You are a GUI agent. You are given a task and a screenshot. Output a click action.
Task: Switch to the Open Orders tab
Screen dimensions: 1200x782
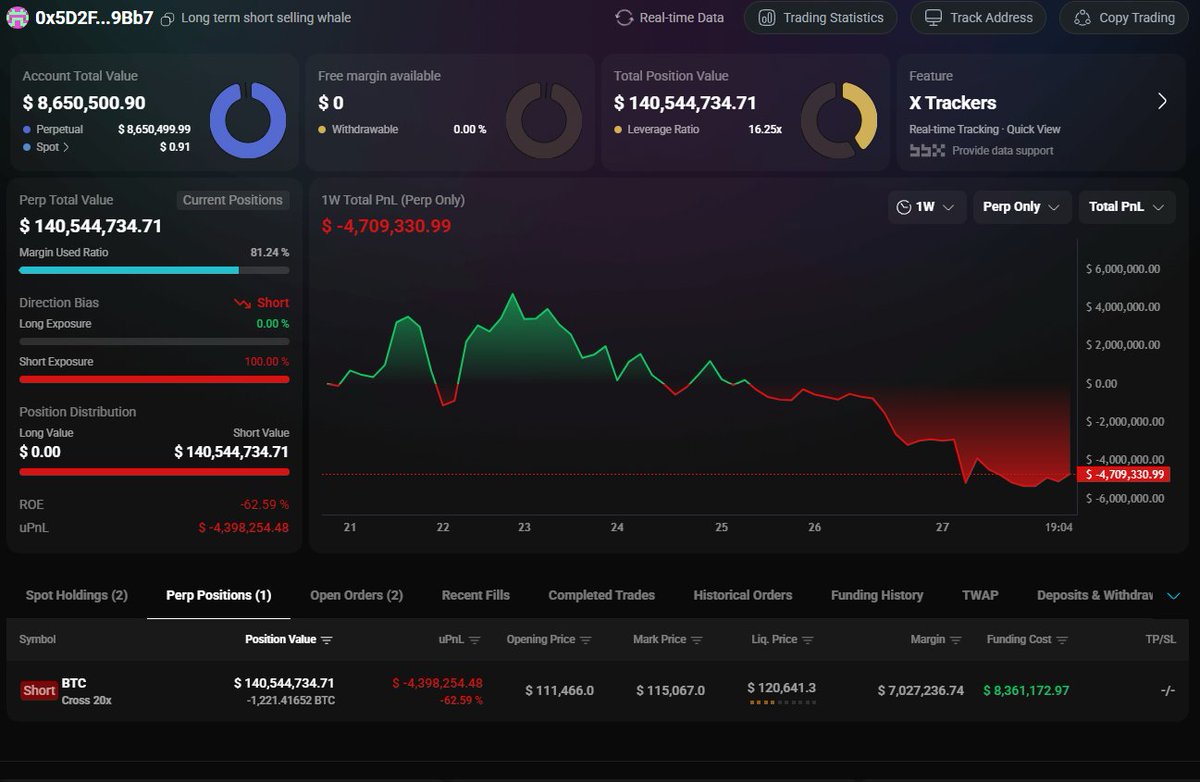point(356,595)
